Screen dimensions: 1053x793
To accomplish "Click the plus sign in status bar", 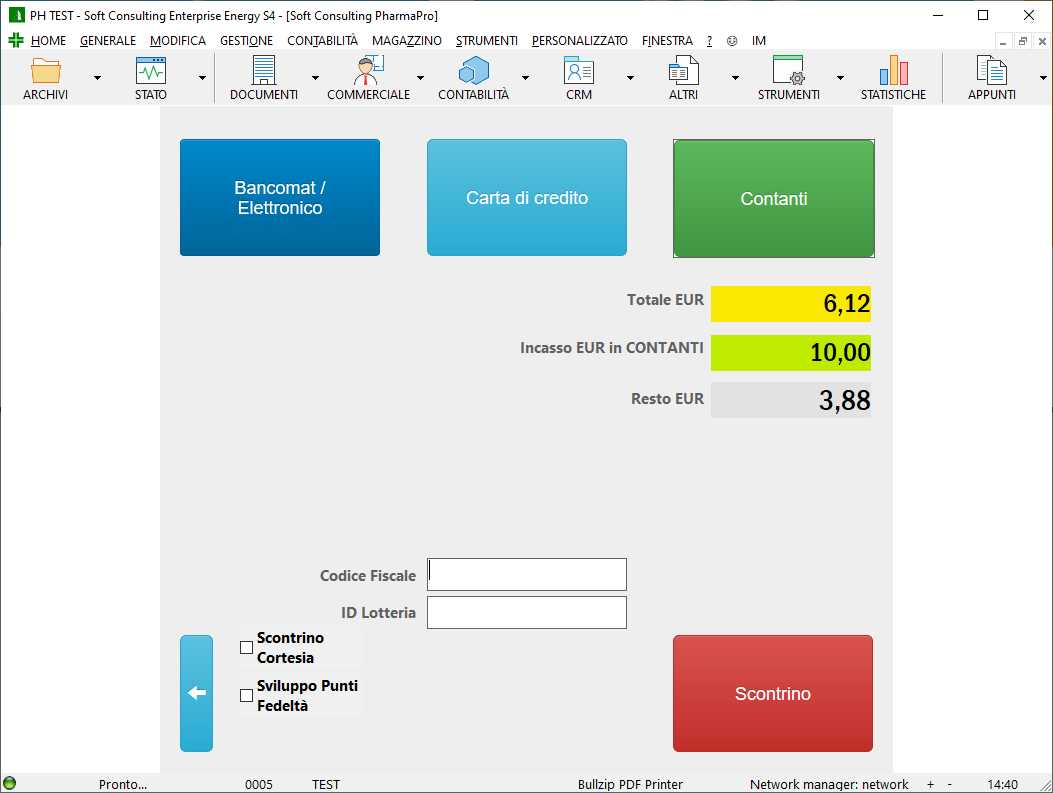I will pos(930,784).
